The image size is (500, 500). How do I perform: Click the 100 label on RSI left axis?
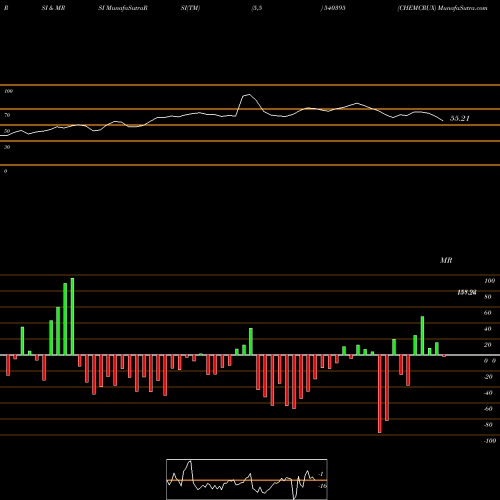click(x=8, y=91)
